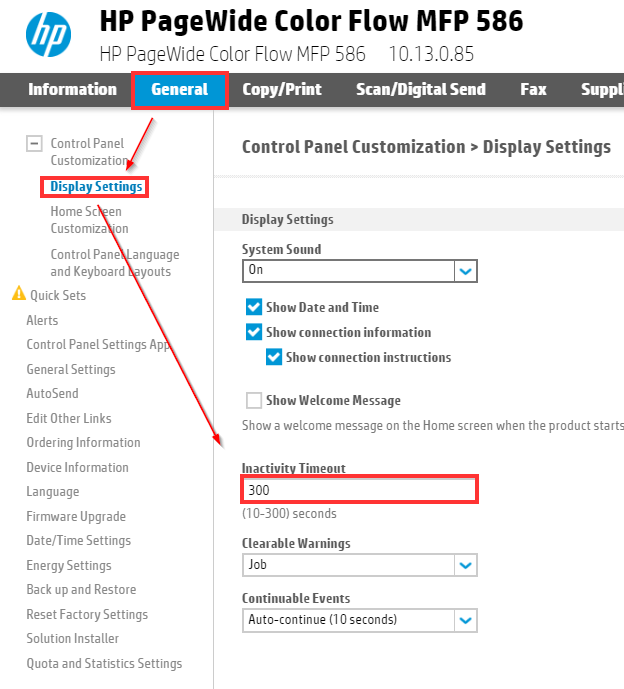This screenshot has height=689, width=624.
Task: Uncheck Show connection information
Action: point(254,332)
